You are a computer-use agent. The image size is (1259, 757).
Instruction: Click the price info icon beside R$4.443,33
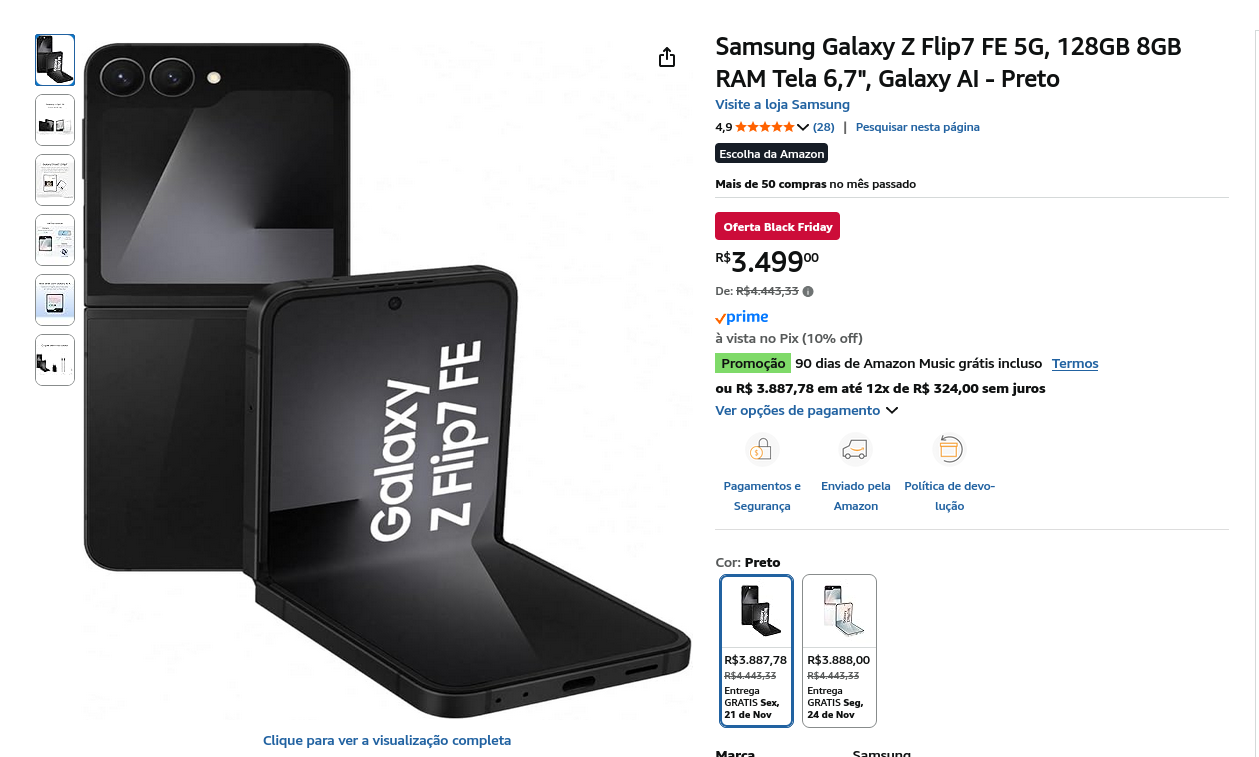click(x=808, y=292)
